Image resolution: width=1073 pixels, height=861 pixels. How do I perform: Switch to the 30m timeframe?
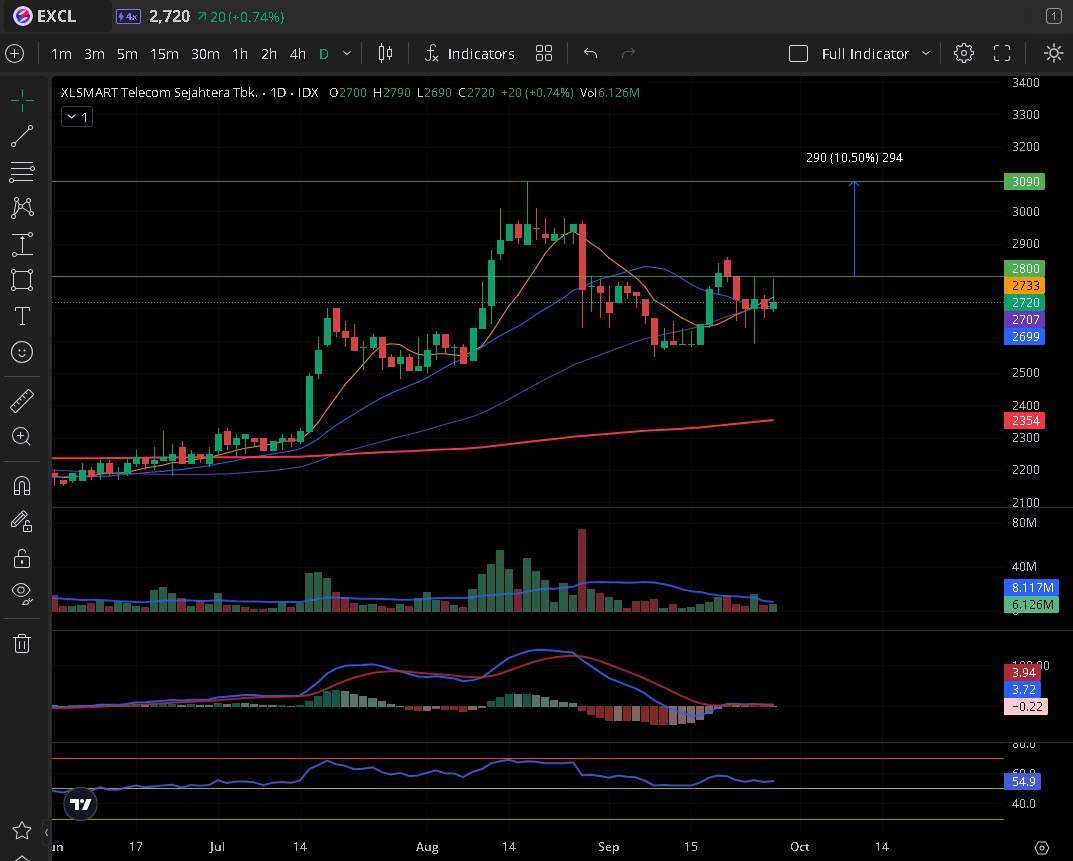click(x=205, y=53)
